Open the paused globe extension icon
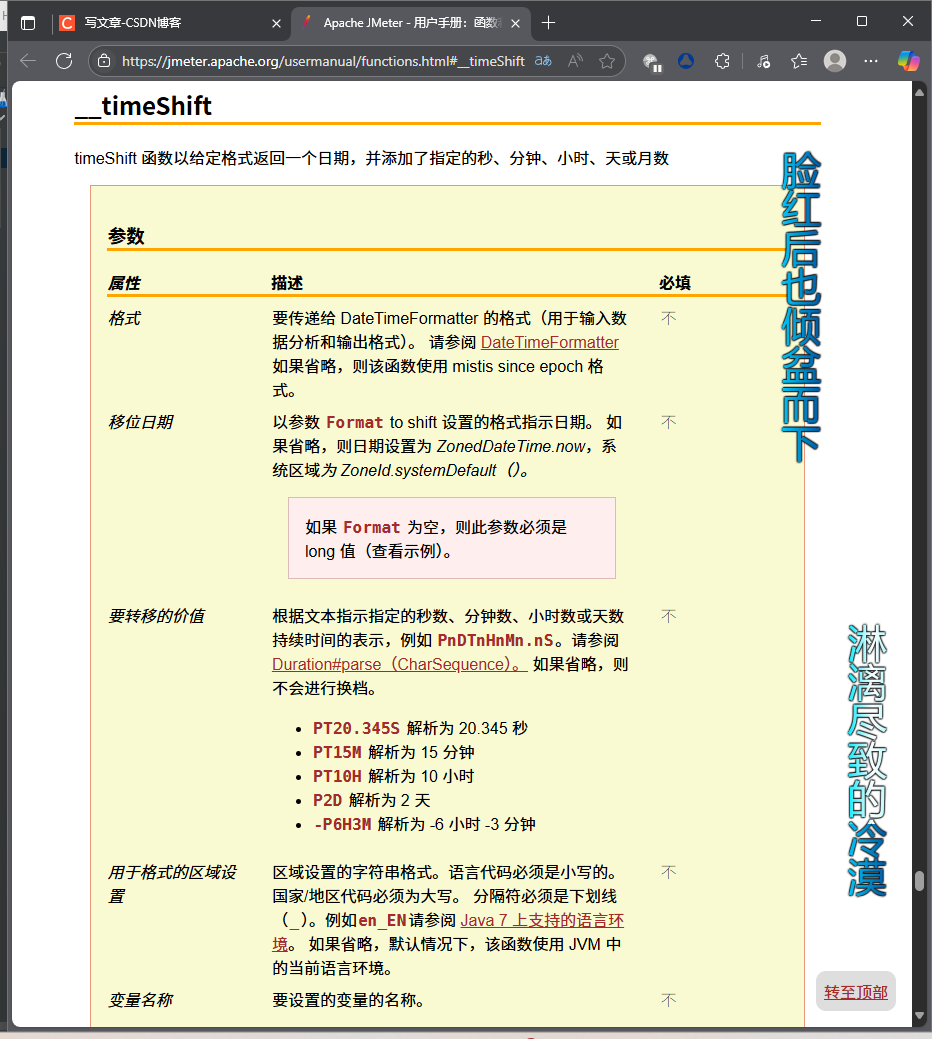The image size is (932, 1039). click(652, 62)
